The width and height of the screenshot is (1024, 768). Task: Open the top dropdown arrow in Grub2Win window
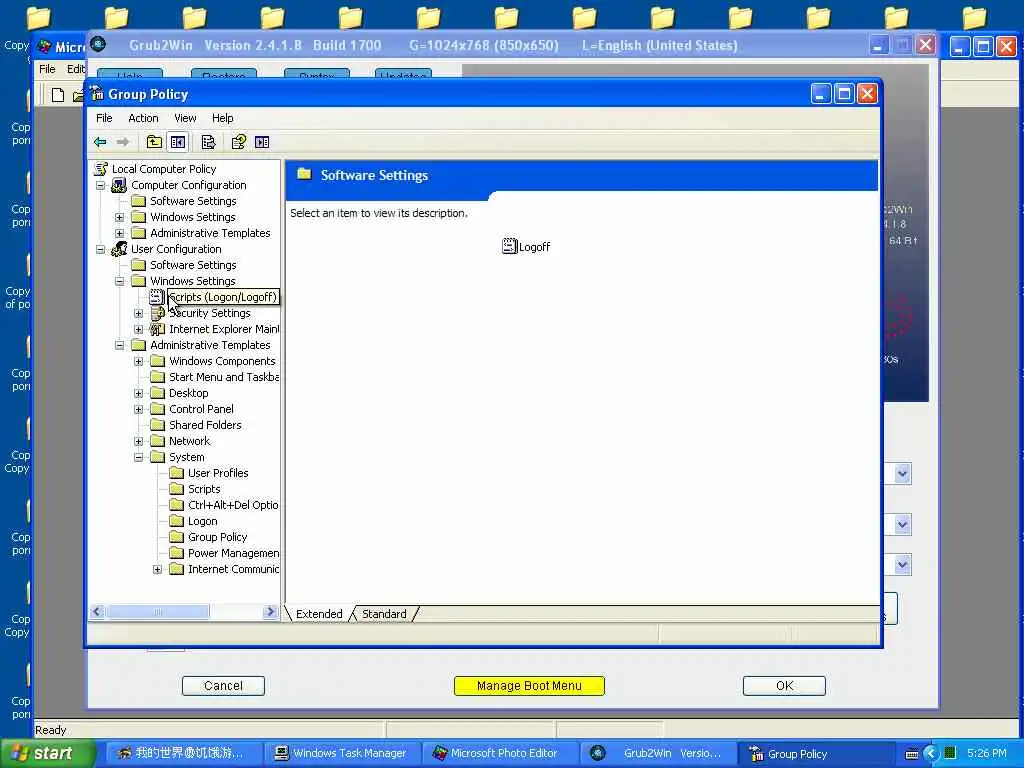[x=902, y=473]
